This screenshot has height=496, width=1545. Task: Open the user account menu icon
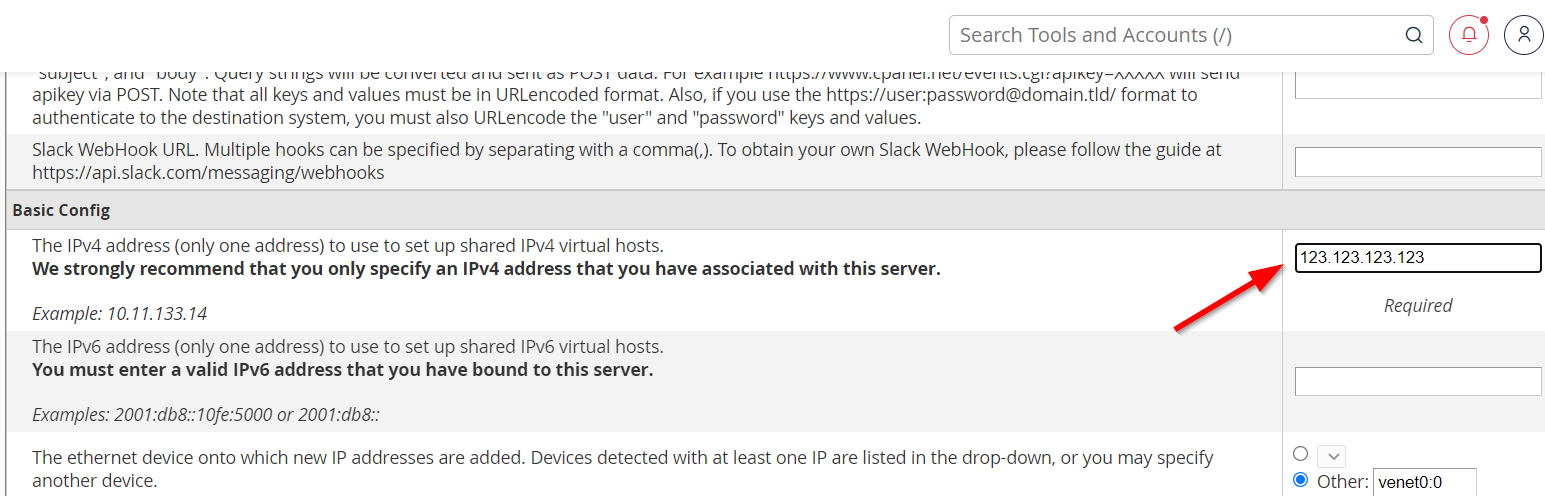1524,35
